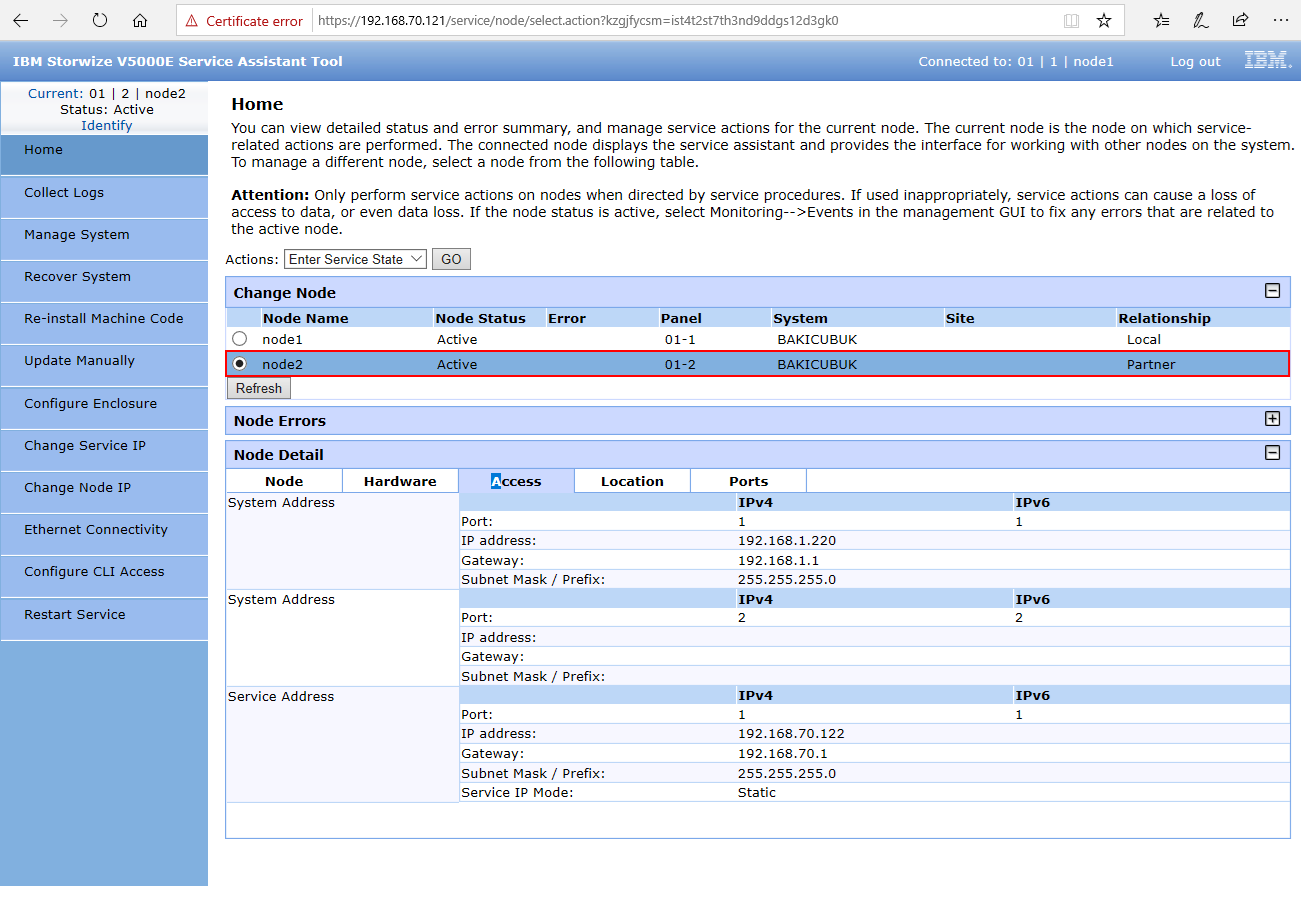Collapse the Node Detail section
Viewport: 1301px width, 900px height.
coord(1273,453)
